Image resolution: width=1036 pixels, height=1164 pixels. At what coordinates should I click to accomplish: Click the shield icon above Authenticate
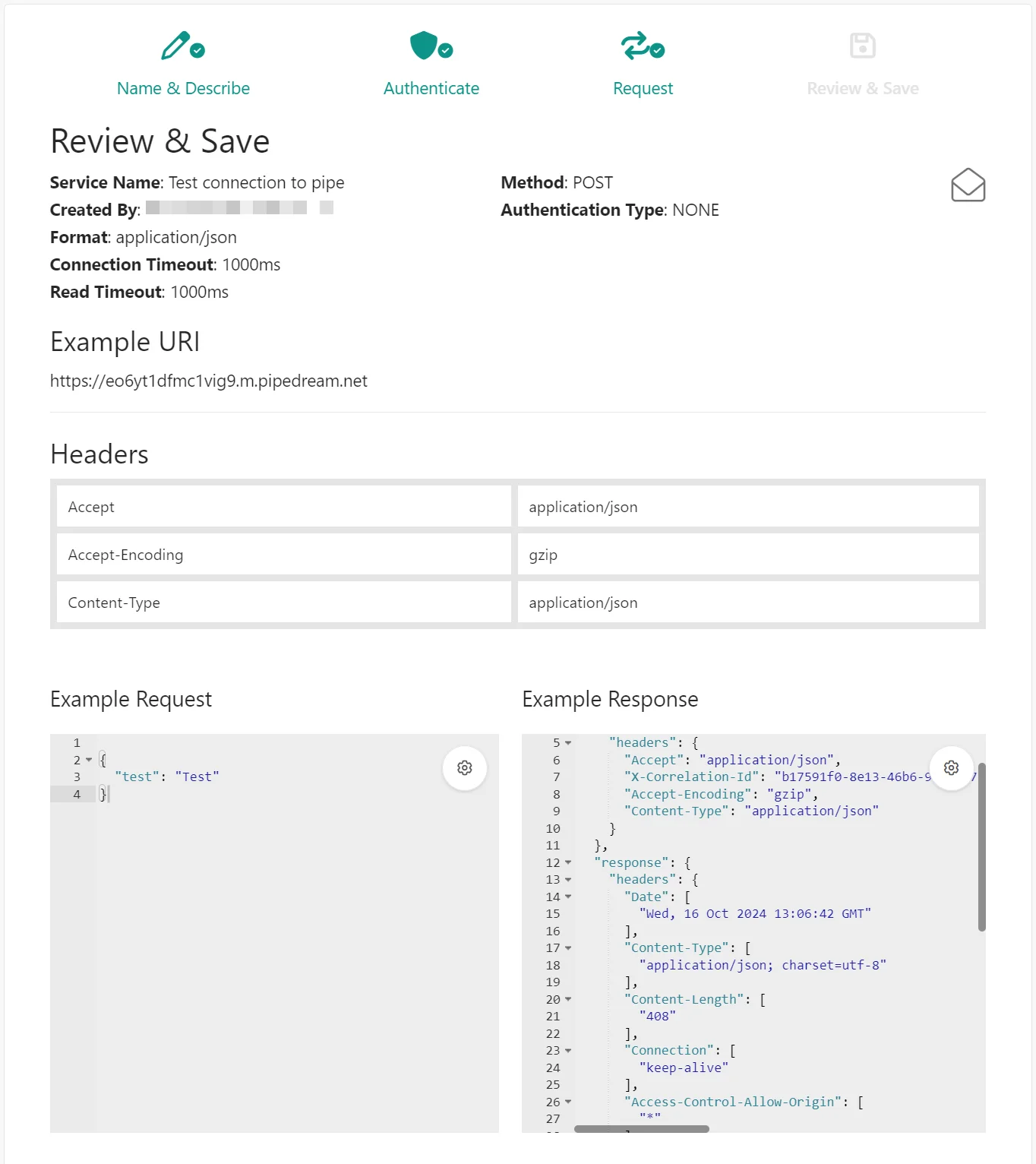(x=431, y=46)
